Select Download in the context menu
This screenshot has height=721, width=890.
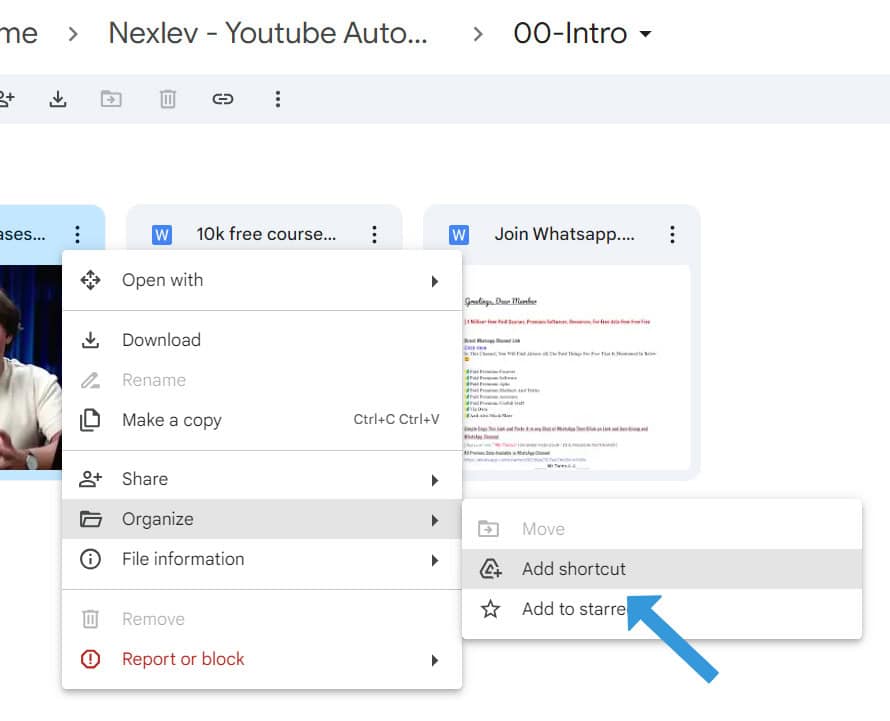(262, 339)
